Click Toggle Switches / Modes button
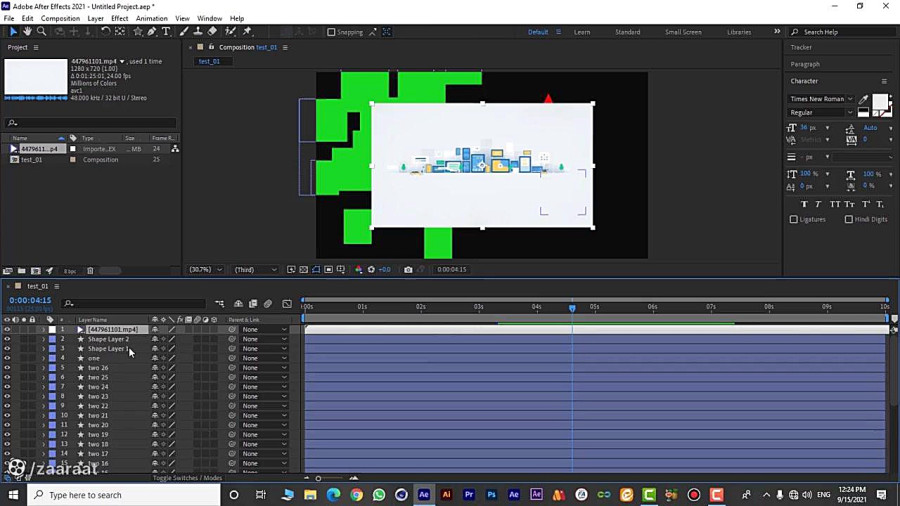Image resolution: width=900 pixels, height=506 pixels. [187, 478]
